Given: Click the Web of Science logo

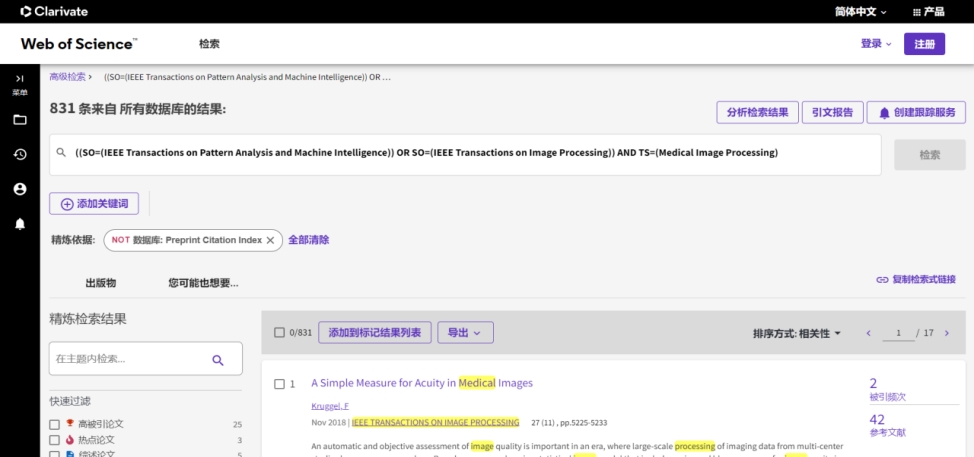Looking at the screenshot, I should tap(79, 44).
